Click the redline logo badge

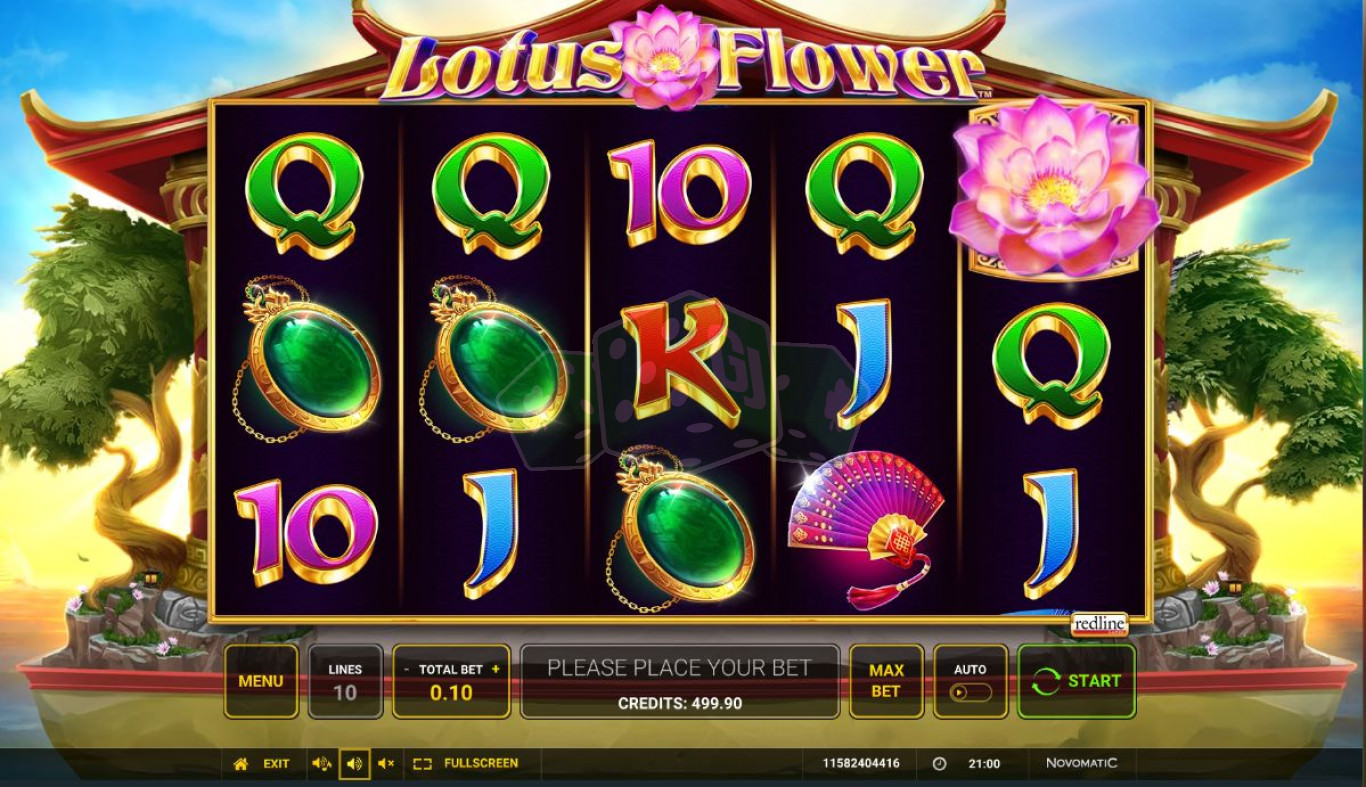(x=1100, y=624)
